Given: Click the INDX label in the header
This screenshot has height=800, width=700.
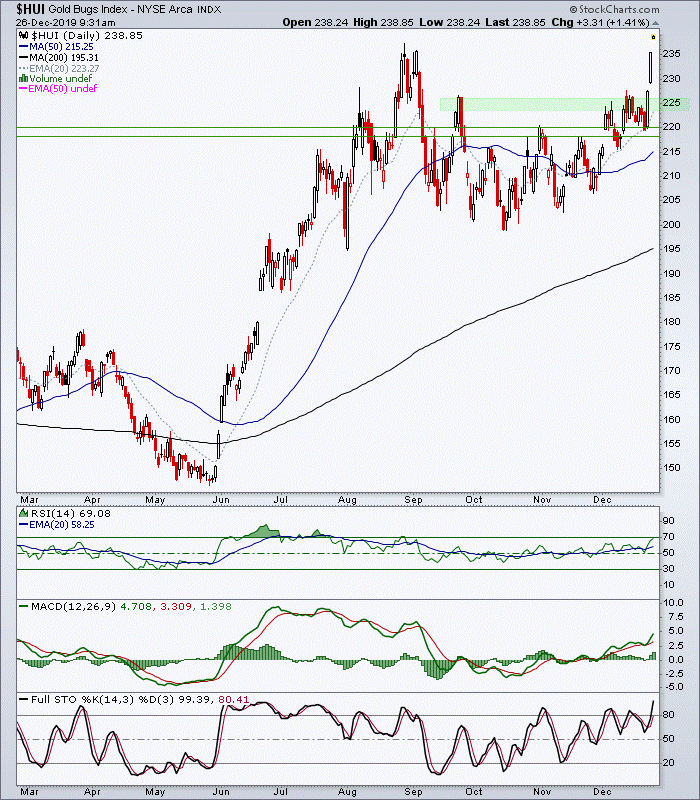Looking at the screenshot, I should click(209, 10).
